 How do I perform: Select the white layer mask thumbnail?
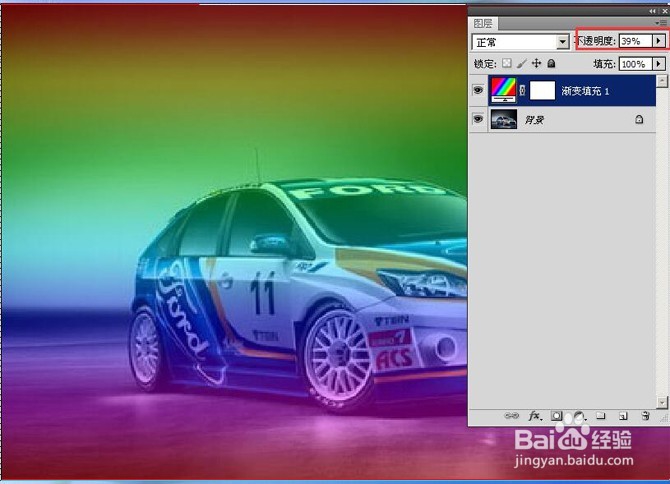542,91
